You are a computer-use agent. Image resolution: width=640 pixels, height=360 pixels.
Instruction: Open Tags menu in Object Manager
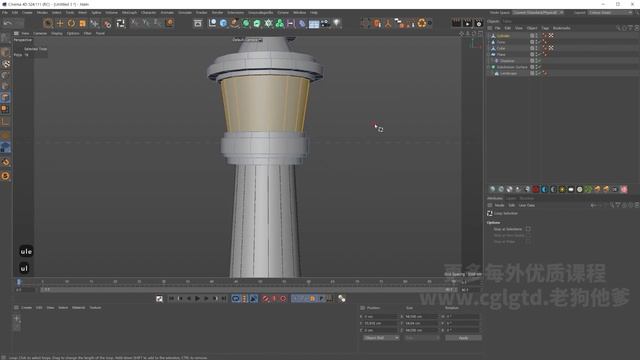[545, 28]
